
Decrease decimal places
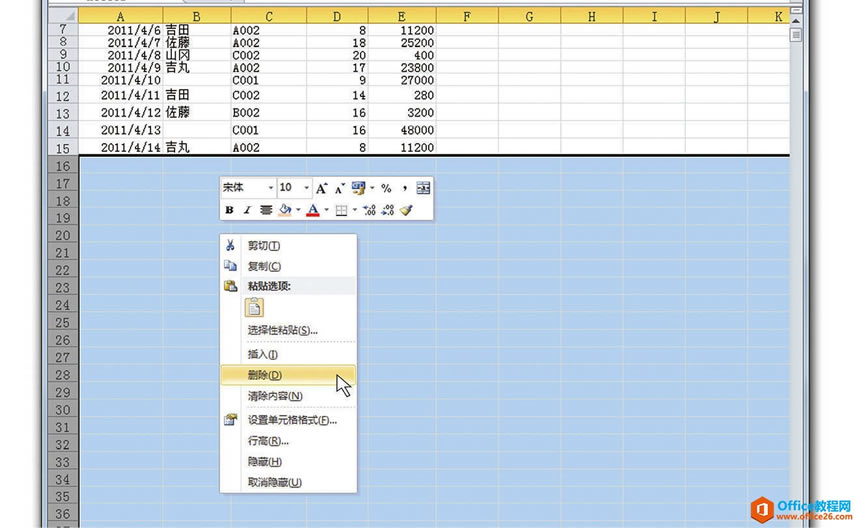pos(388,210)
